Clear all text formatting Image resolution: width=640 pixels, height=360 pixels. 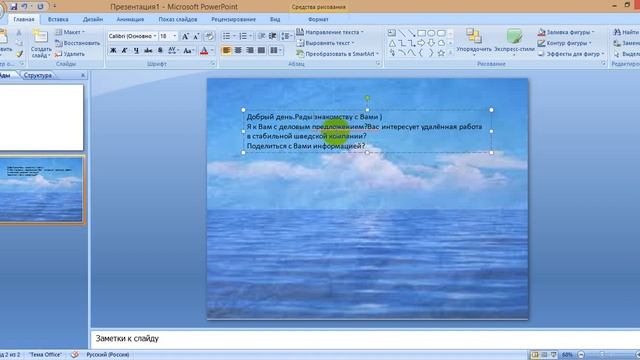[209, 36]
